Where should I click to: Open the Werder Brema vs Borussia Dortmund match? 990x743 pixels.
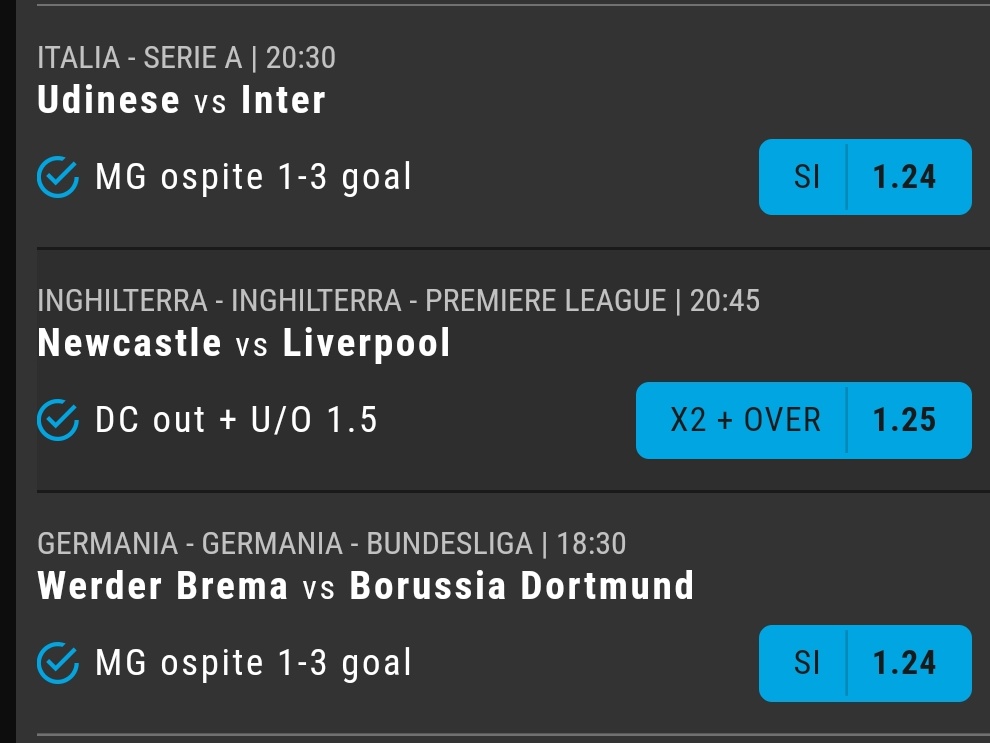366,586
